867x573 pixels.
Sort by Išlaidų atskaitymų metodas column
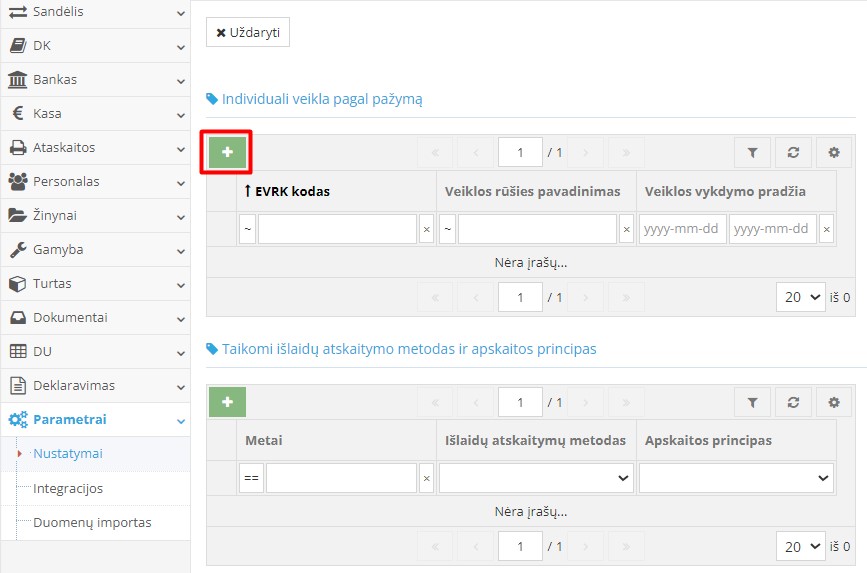point(535,441)
